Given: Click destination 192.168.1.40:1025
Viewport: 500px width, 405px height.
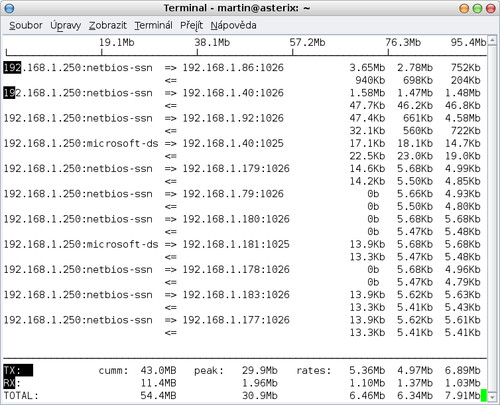Looking at the screenshot, I should [x=233, y=144].
